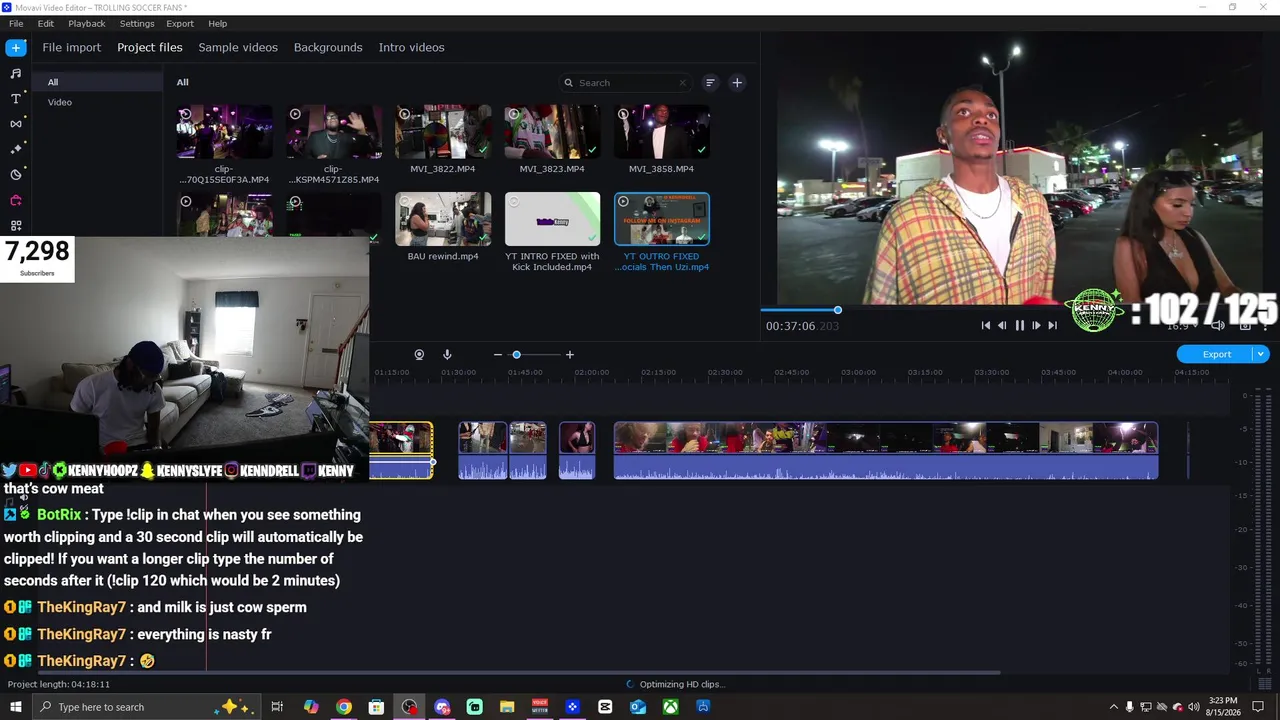Open the Effects magic wand panel
The image size is (1280, 720).
coord(16,149)
